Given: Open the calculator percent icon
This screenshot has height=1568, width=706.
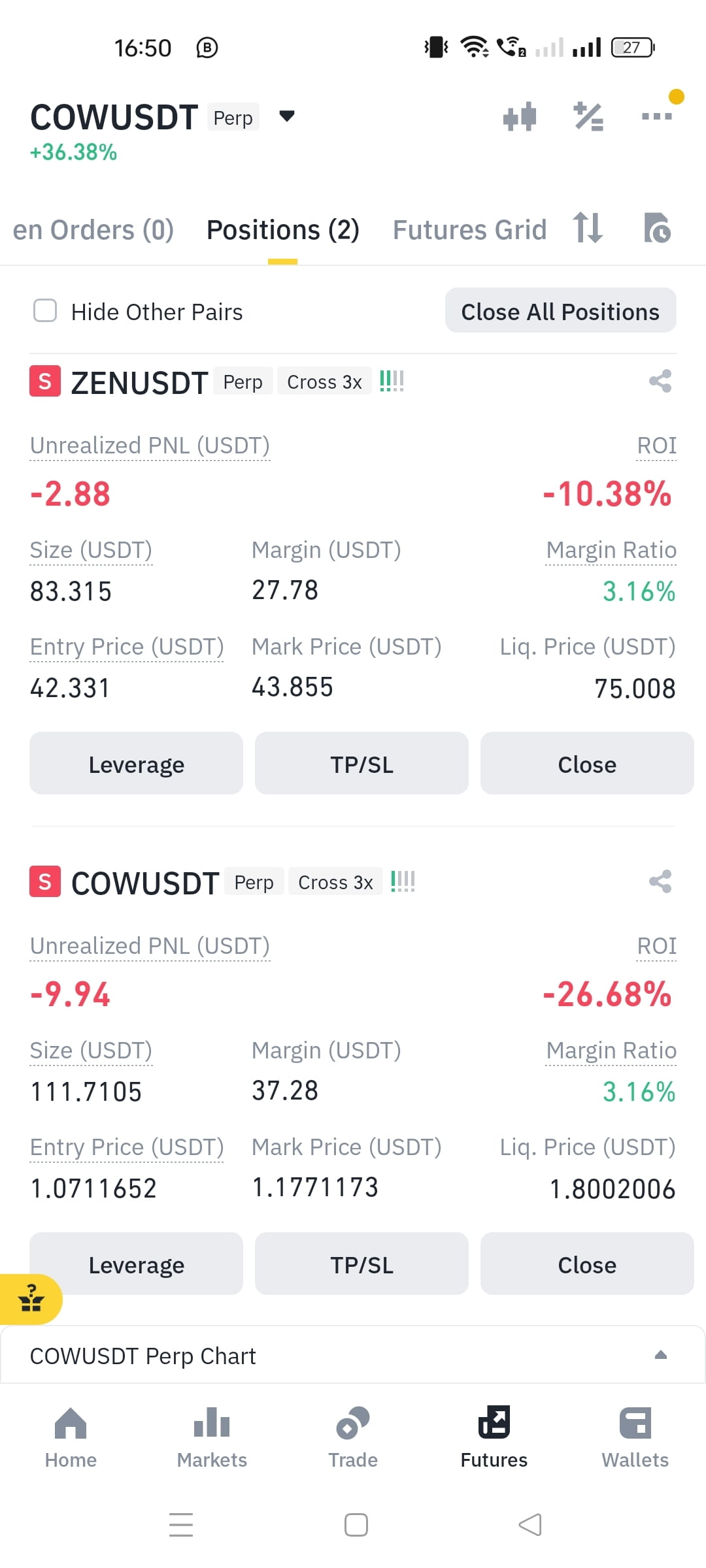Looking at the screenshot, I should pos(588,117).
